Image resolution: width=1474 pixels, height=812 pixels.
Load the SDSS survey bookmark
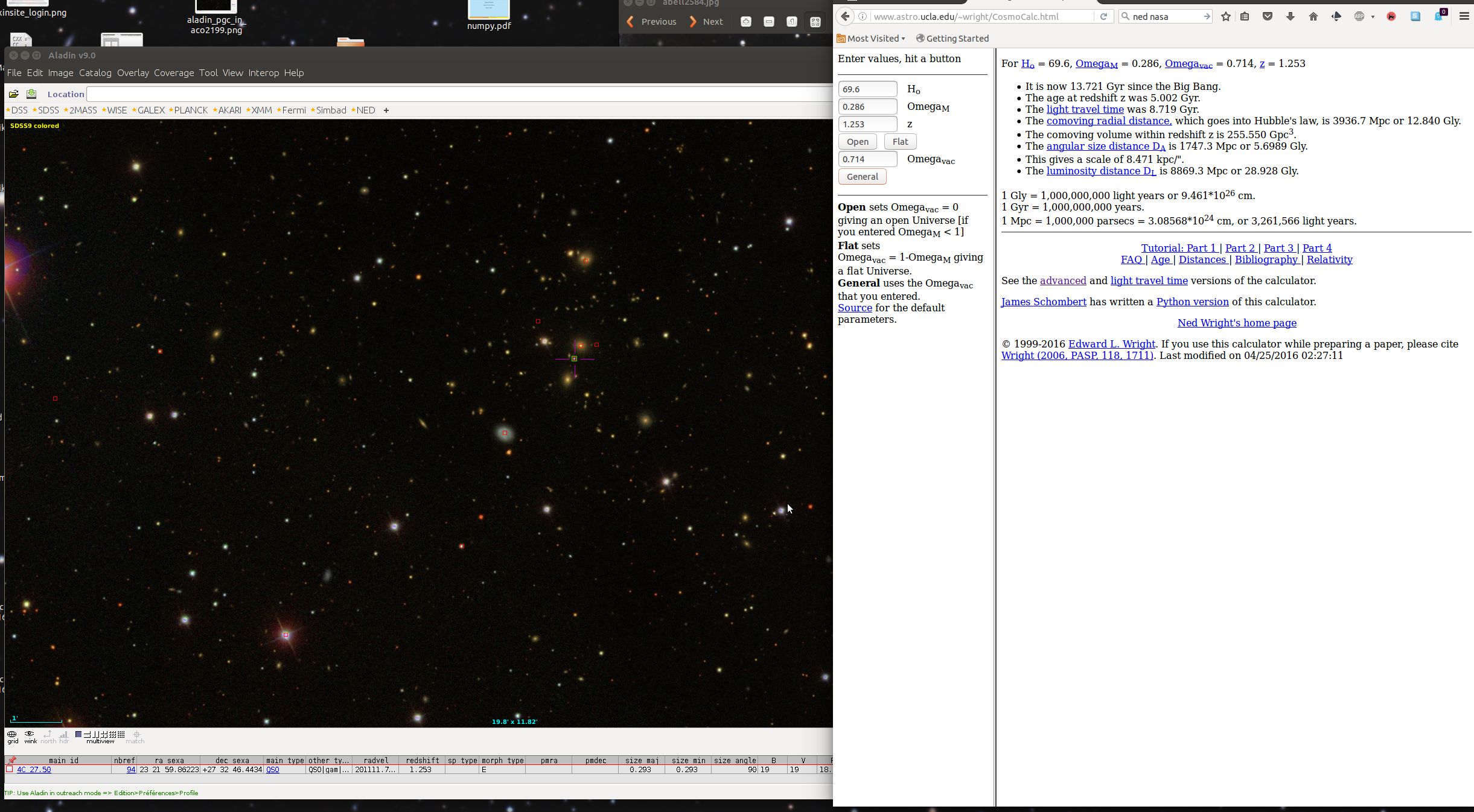coord(46,110)
